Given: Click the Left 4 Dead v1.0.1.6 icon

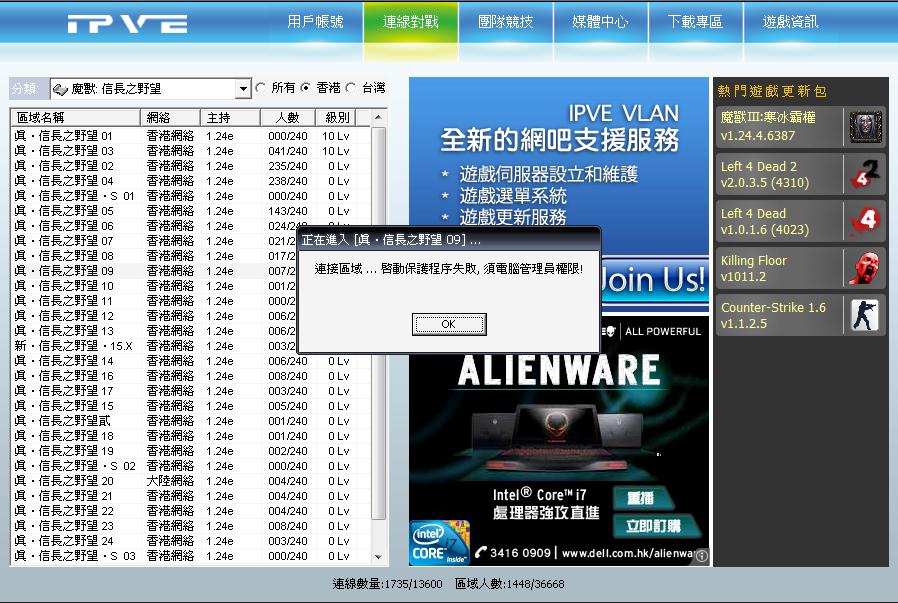Looking at the screenshot, I should 865,221.
